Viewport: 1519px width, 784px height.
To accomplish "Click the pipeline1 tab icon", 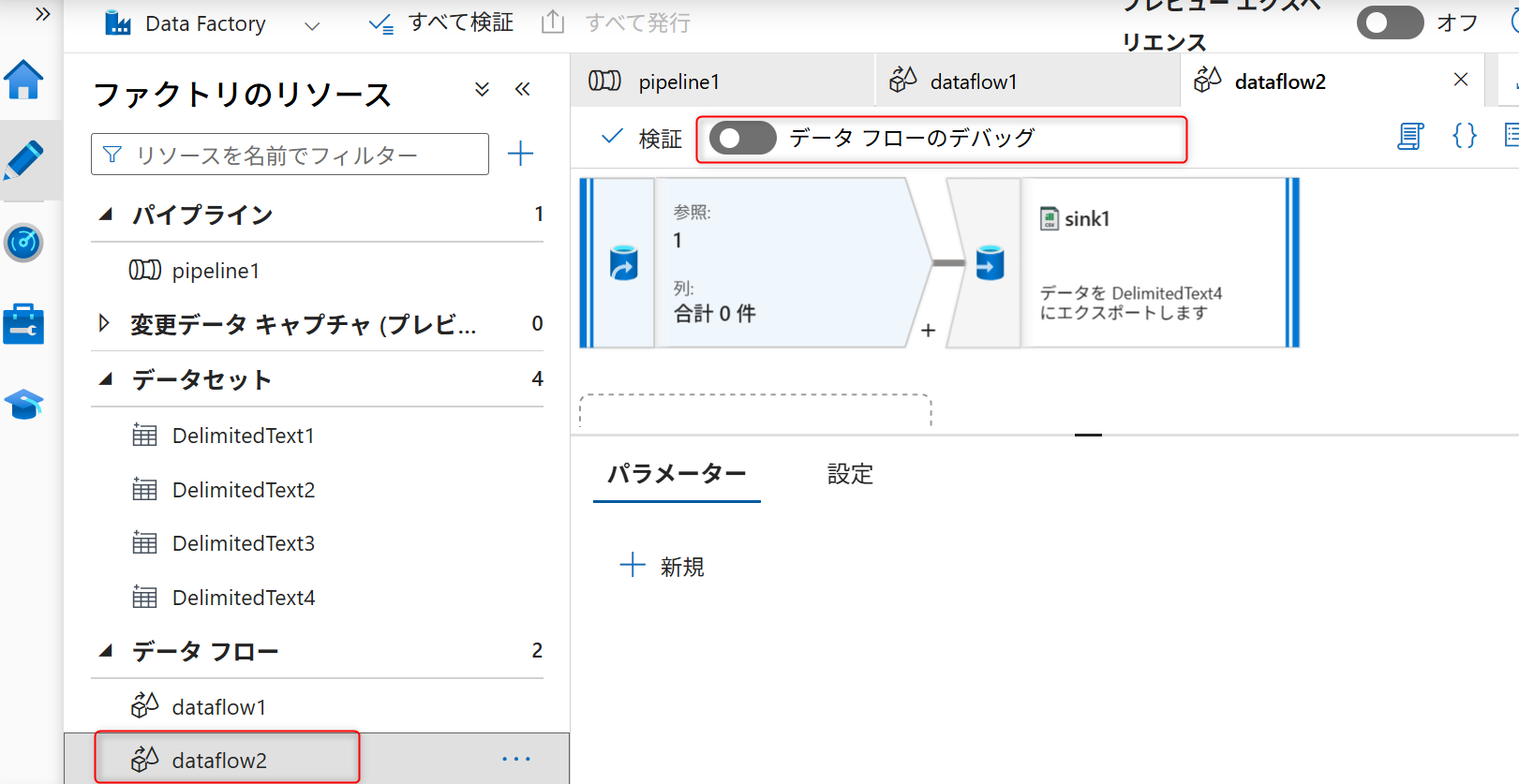I will pyautogui.click(x=604, y=81).
